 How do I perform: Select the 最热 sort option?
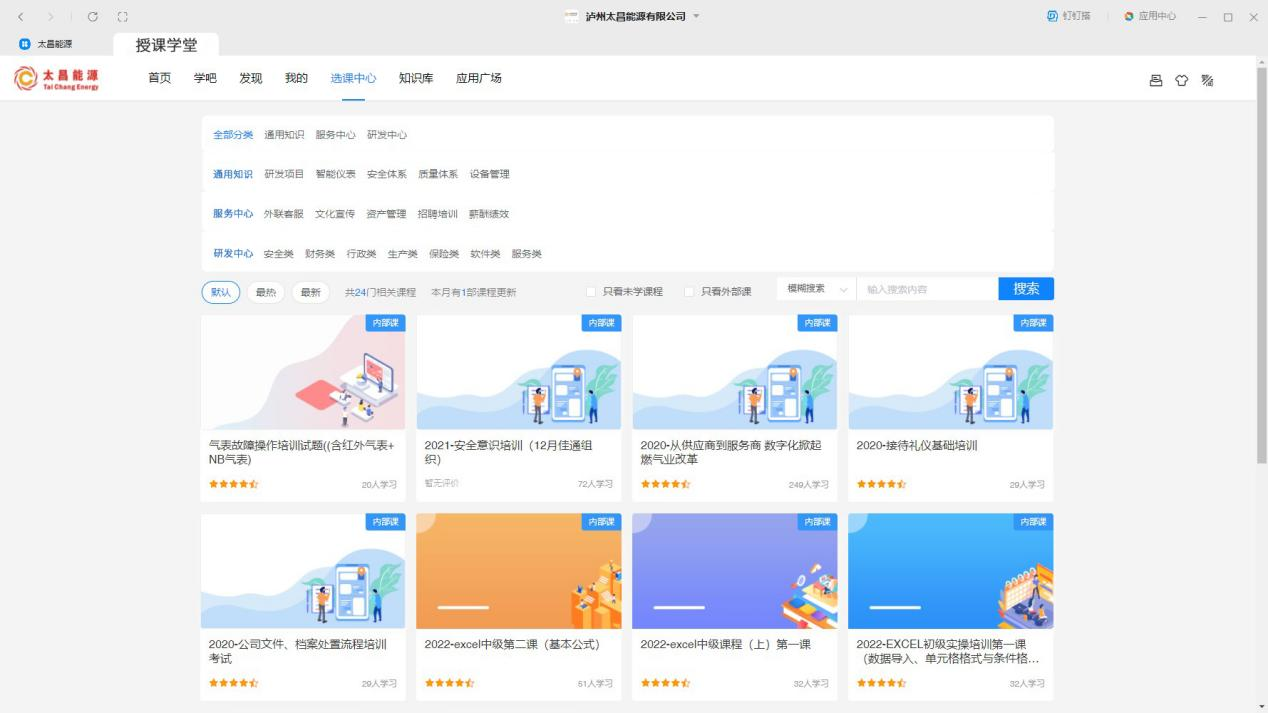pyautogui.click(x=266, y=292)
